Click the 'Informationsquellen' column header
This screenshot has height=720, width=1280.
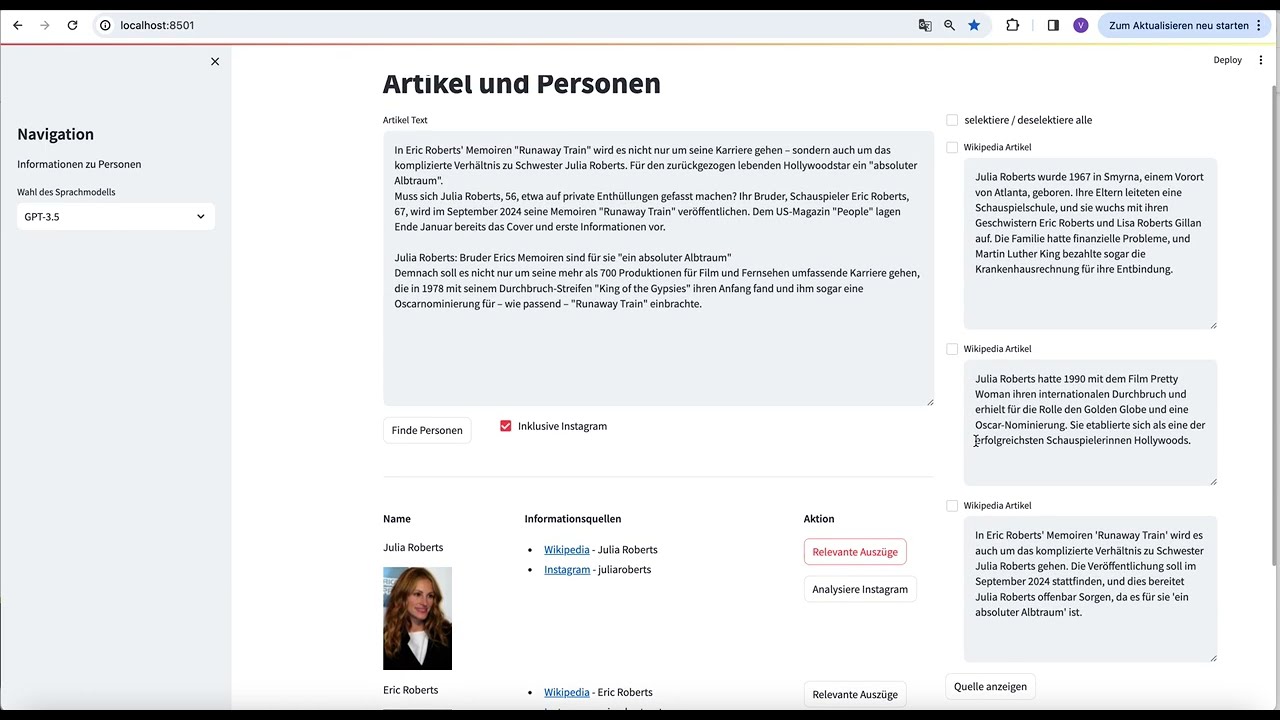(572, 519)
